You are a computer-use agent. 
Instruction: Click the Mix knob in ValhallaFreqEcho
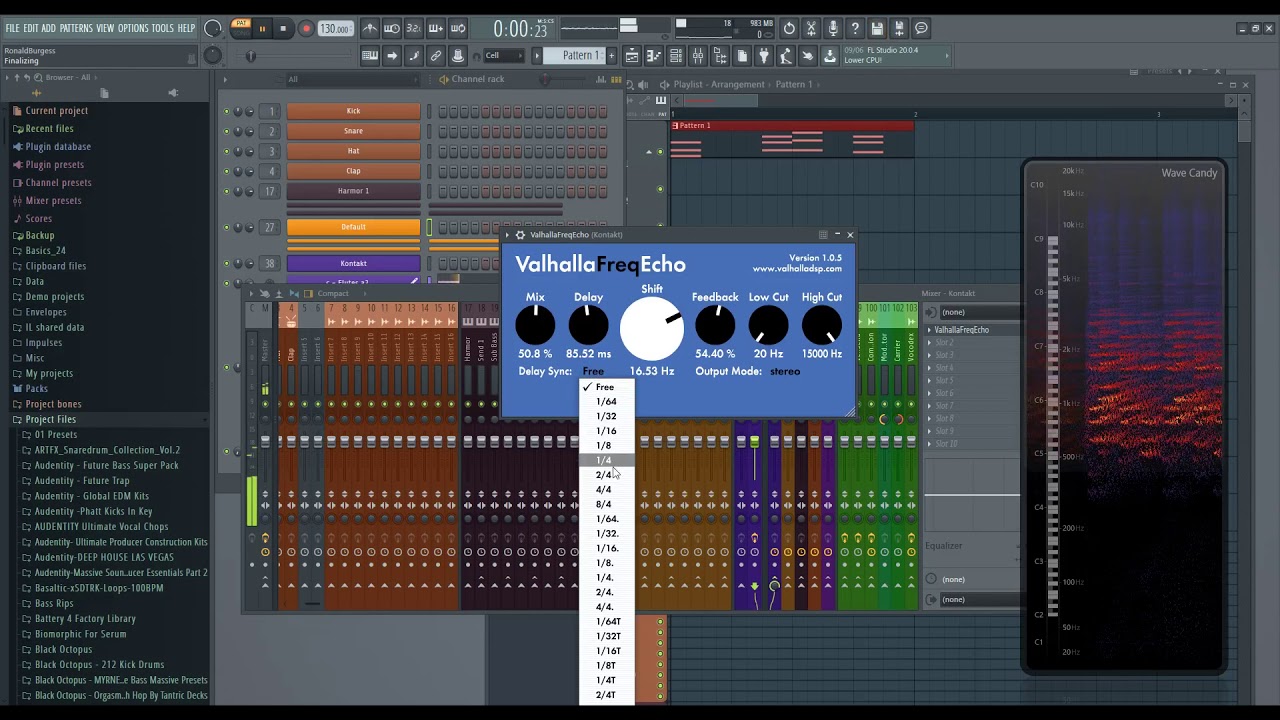535,325
